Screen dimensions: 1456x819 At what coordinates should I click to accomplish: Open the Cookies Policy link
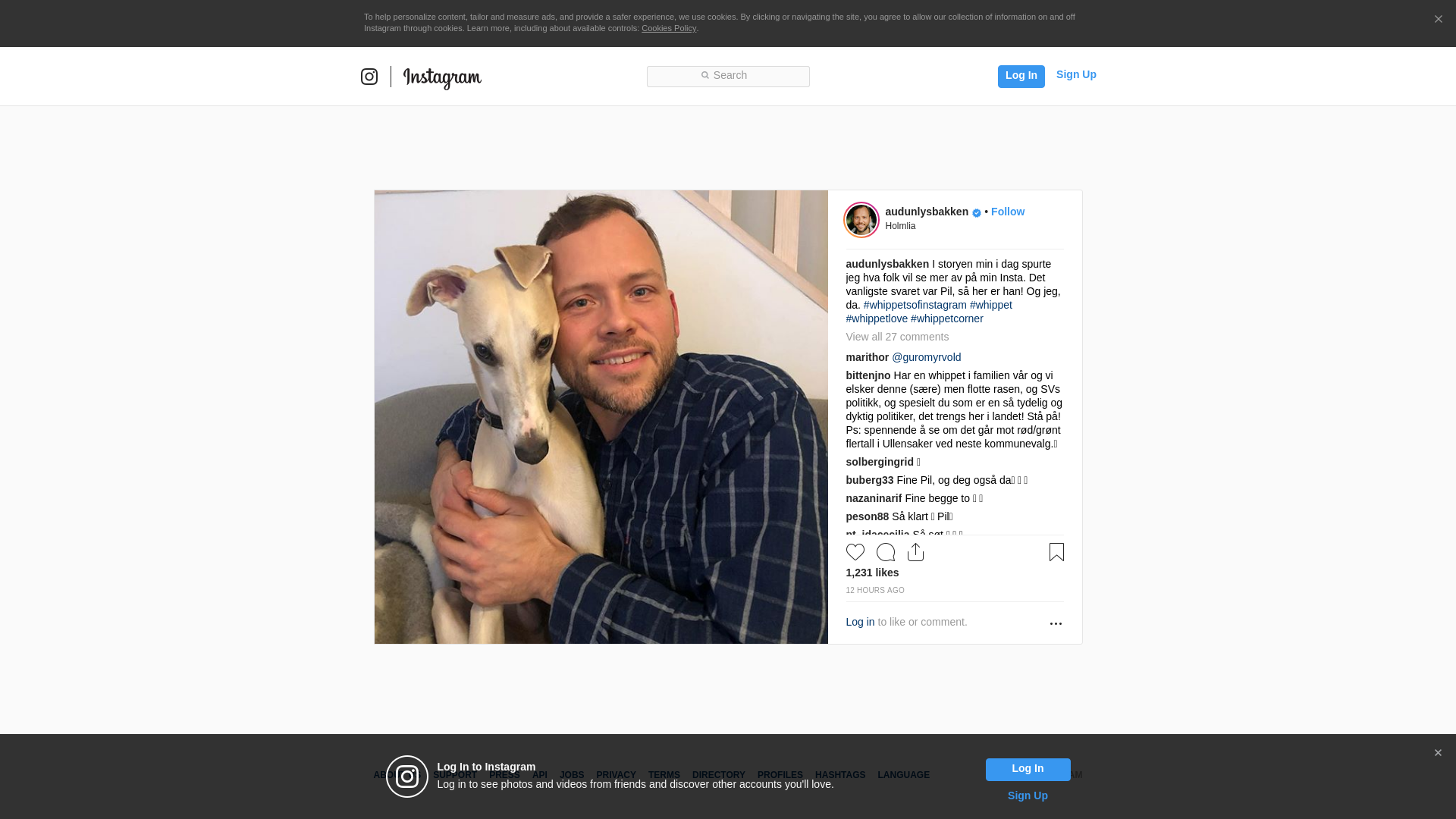tap(668, 28)
